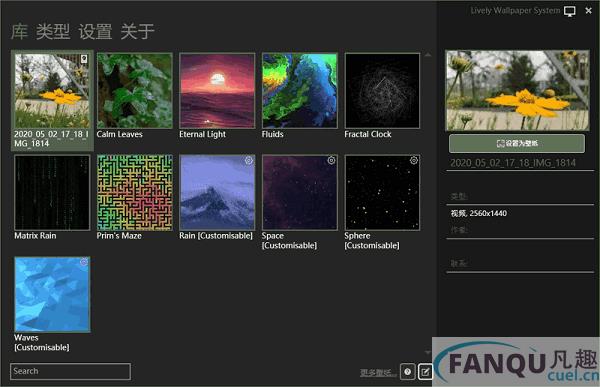Select the Matrix Rain wallpaper
Screen dimensions: 600x387
coord(52,198)
